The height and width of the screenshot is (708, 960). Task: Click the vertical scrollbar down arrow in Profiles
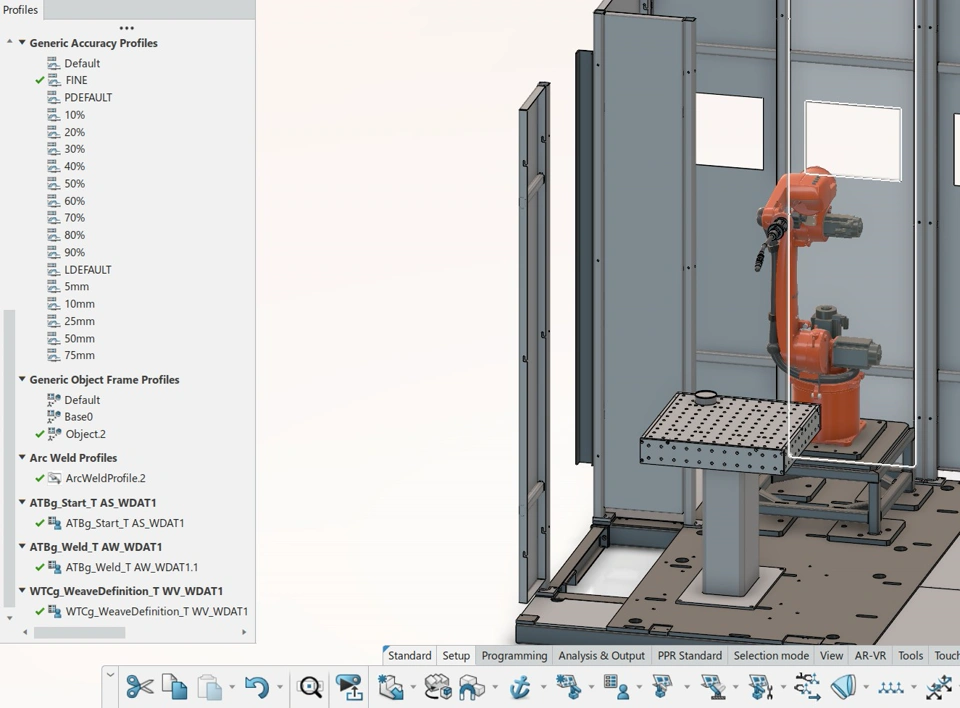click(9, 618)
